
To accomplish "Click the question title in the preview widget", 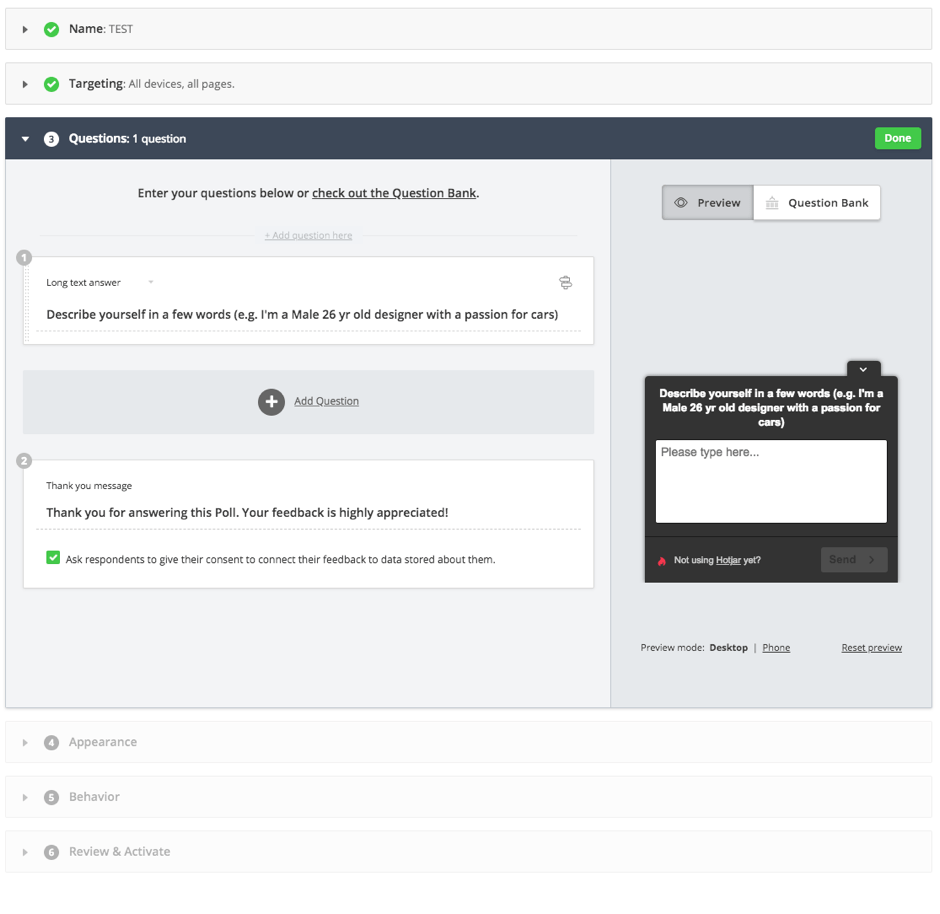I will [x=771, y=408].
